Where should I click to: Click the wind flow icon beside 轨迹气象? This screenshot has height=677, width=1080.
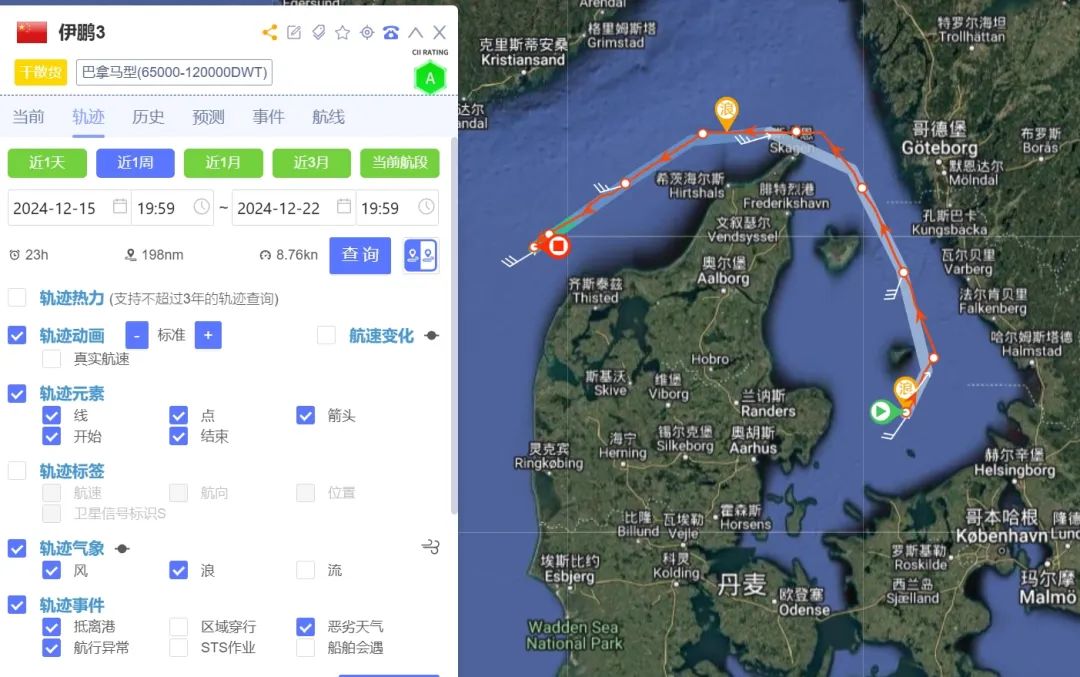tap(430, 547)
